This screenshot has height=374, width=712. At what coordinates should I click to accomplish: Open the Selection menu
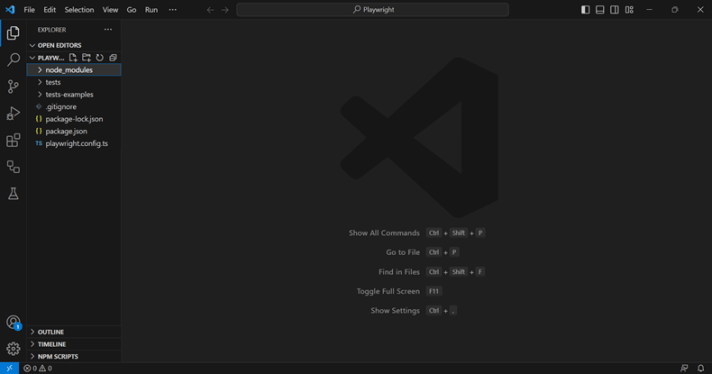point(79,10)
